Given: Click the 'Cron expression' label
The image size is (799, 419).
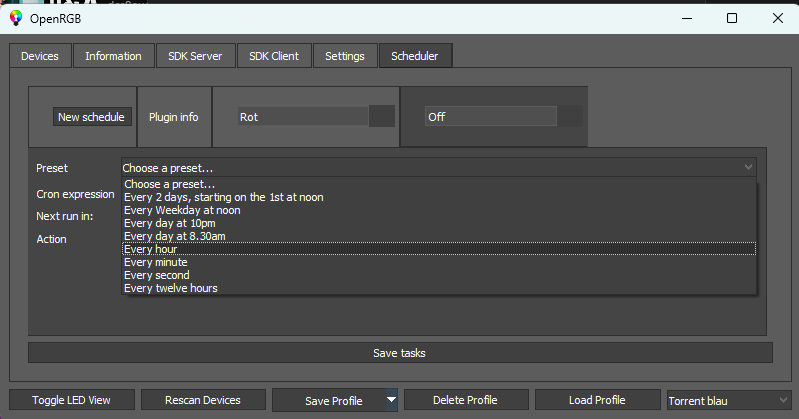Looking at the screenshot, I should pos(75,194).
